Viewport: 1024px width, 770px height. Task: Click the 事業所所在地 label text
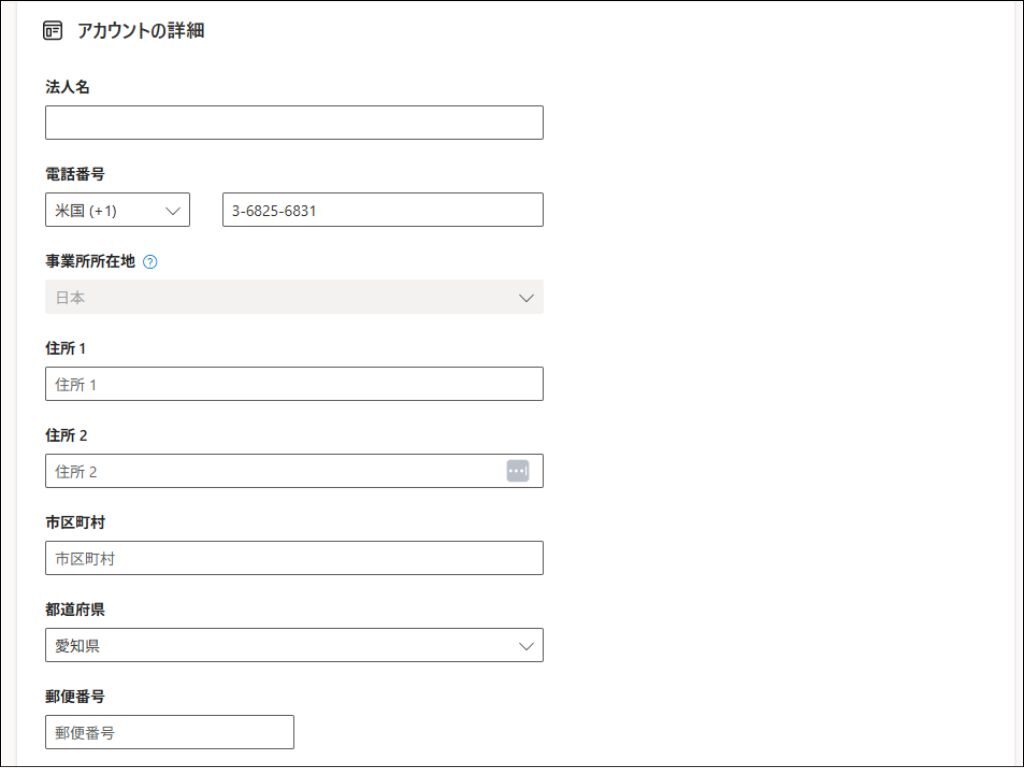(90, 261)
